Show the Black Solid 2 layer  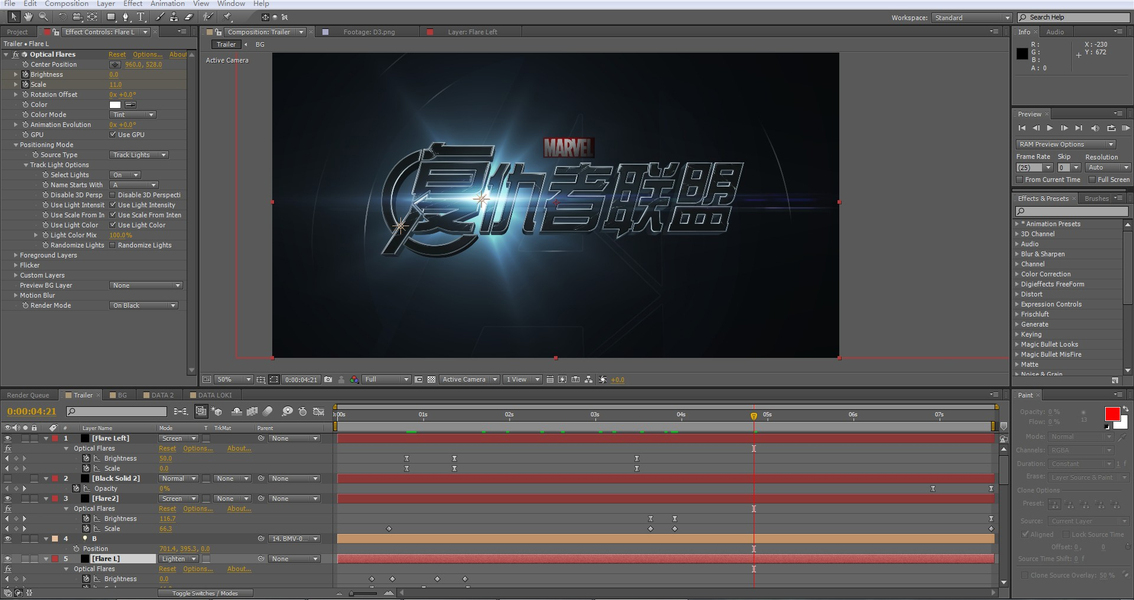[x=8, y=479]
